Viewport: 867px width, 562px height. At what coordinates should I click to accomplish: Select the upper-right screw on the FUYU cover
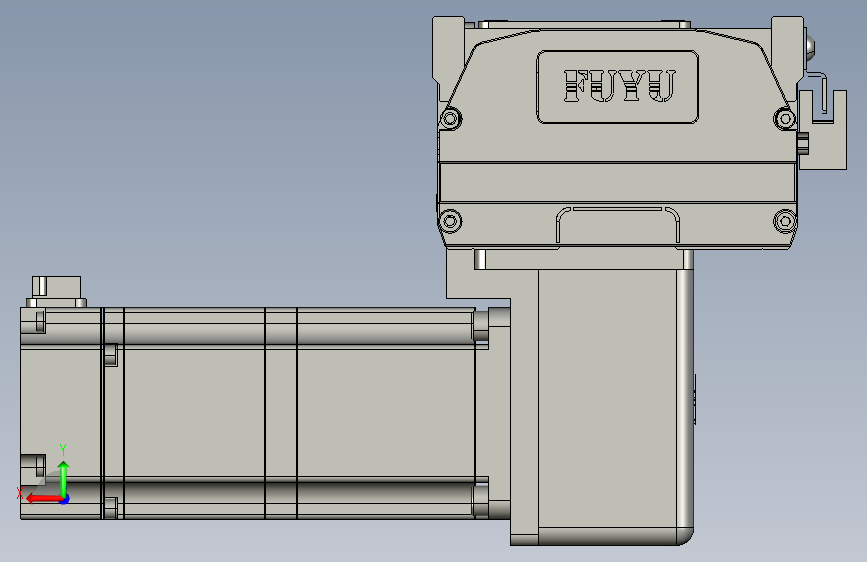pos(785,118)
